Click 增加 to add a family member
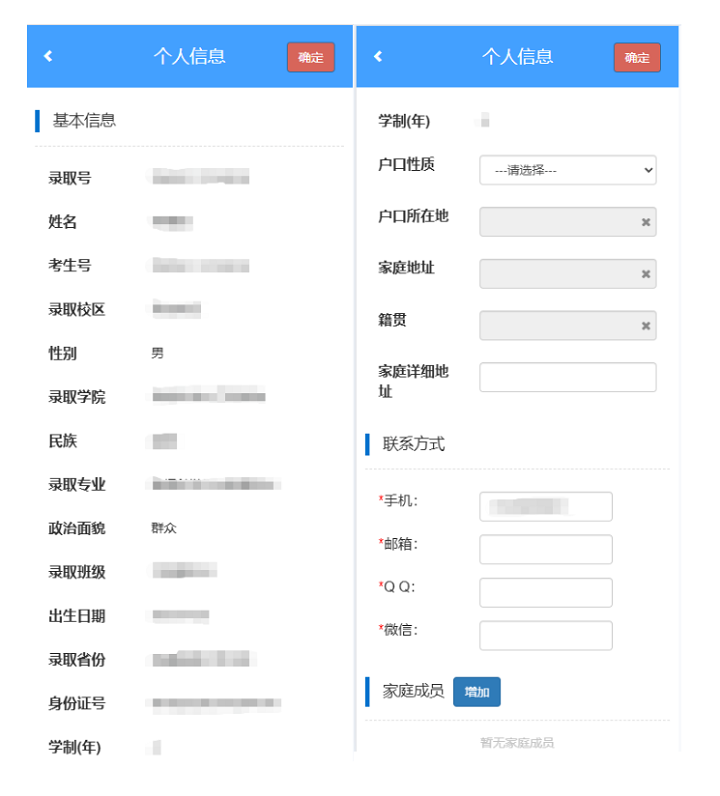The height and width of the screenshot is (796, 720). click(x=476, y=692)
